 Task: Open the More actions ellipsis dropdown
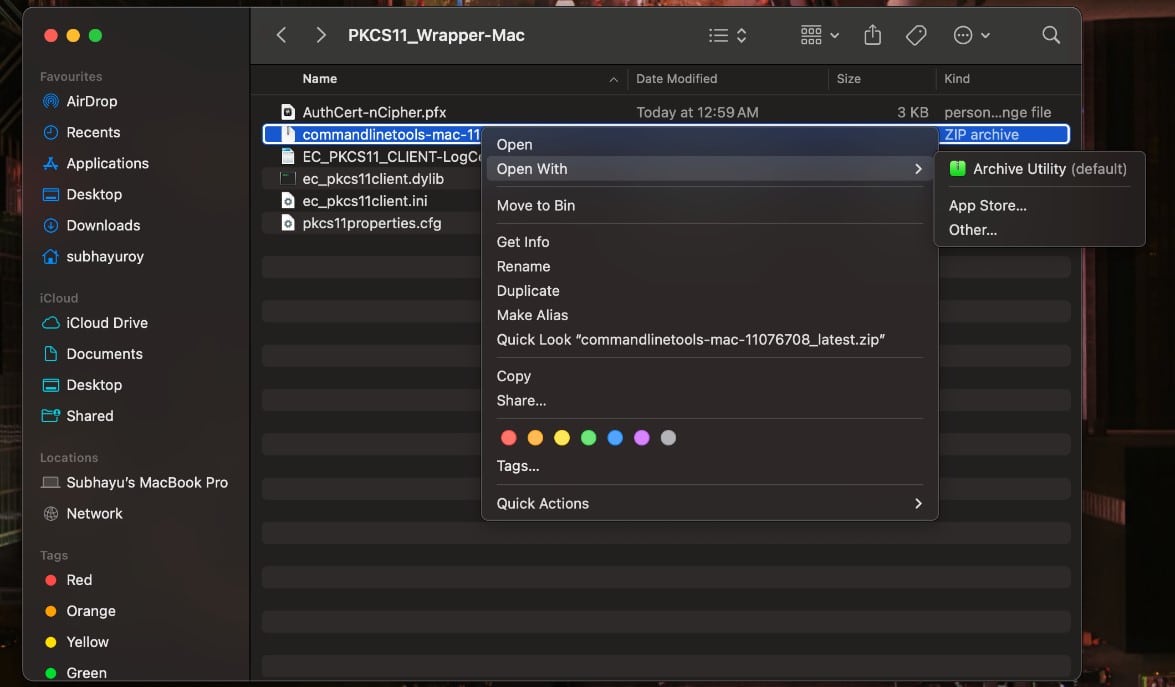click(971, 35)
